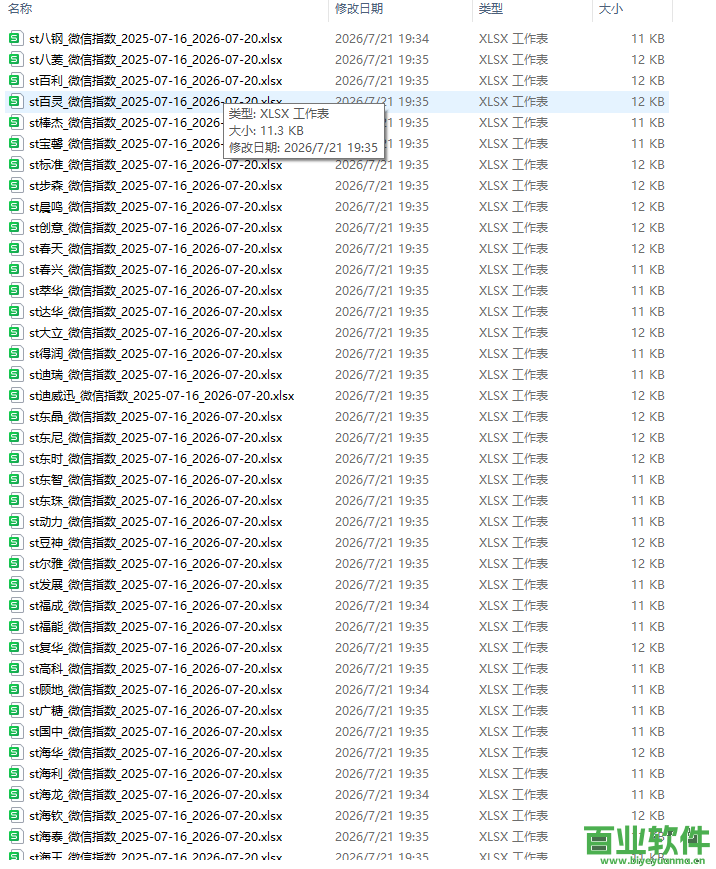Select the highlighted st百灵 file row
The image size is (716, 869).
[x=337, y=101]
